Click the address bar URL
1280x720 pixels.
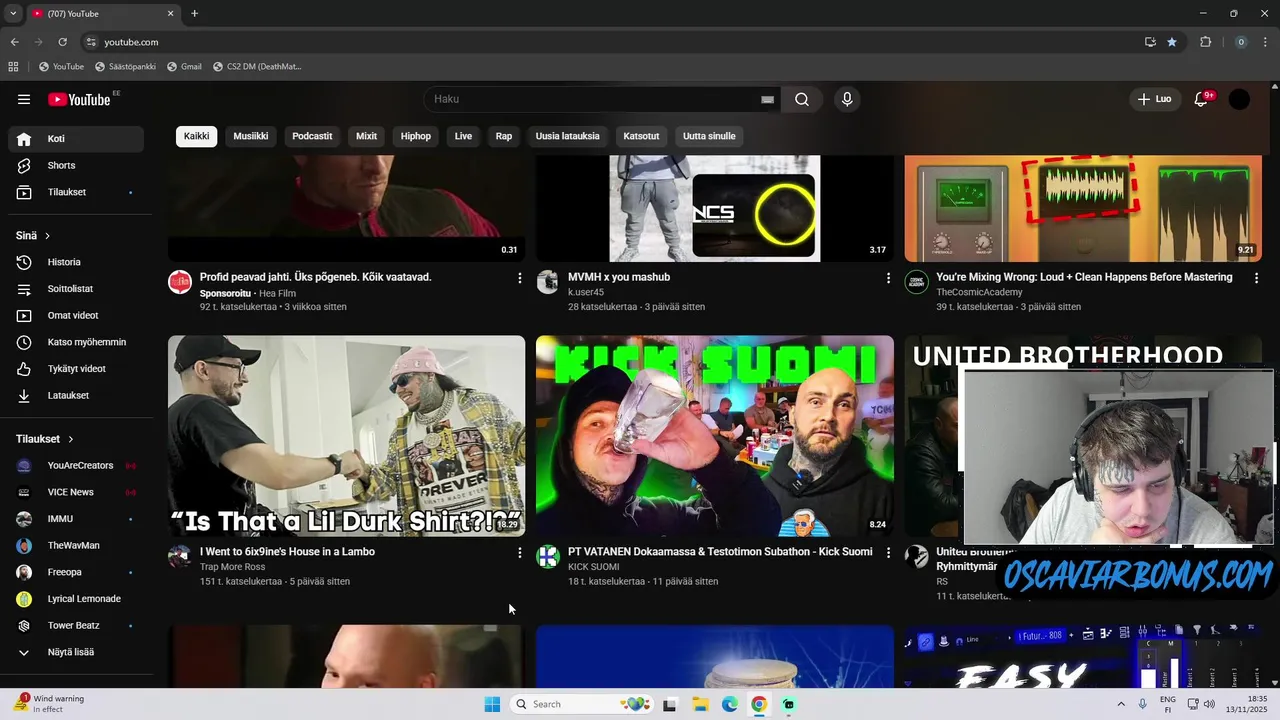pos(131,42)
